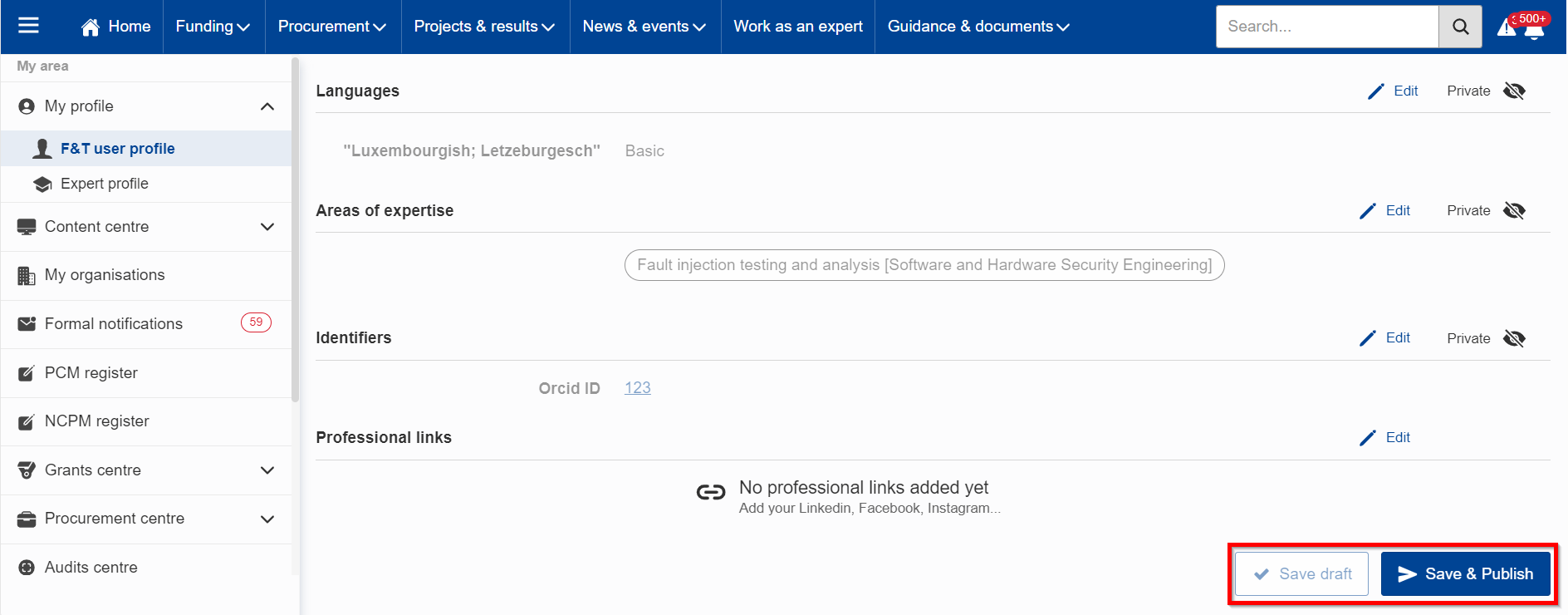1568x615 pixels.
Task: Edit the Languages section
Action: click(1393, 91)
